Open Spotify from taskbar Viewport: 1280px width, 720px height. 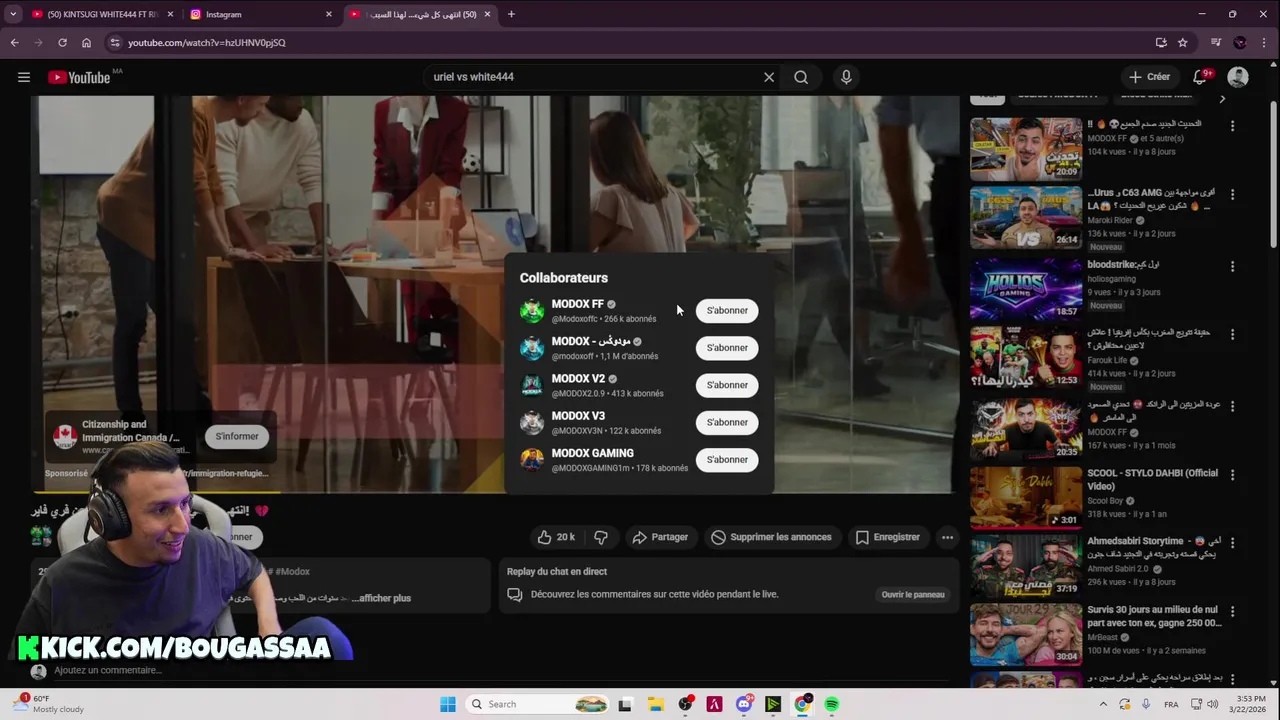831,704
